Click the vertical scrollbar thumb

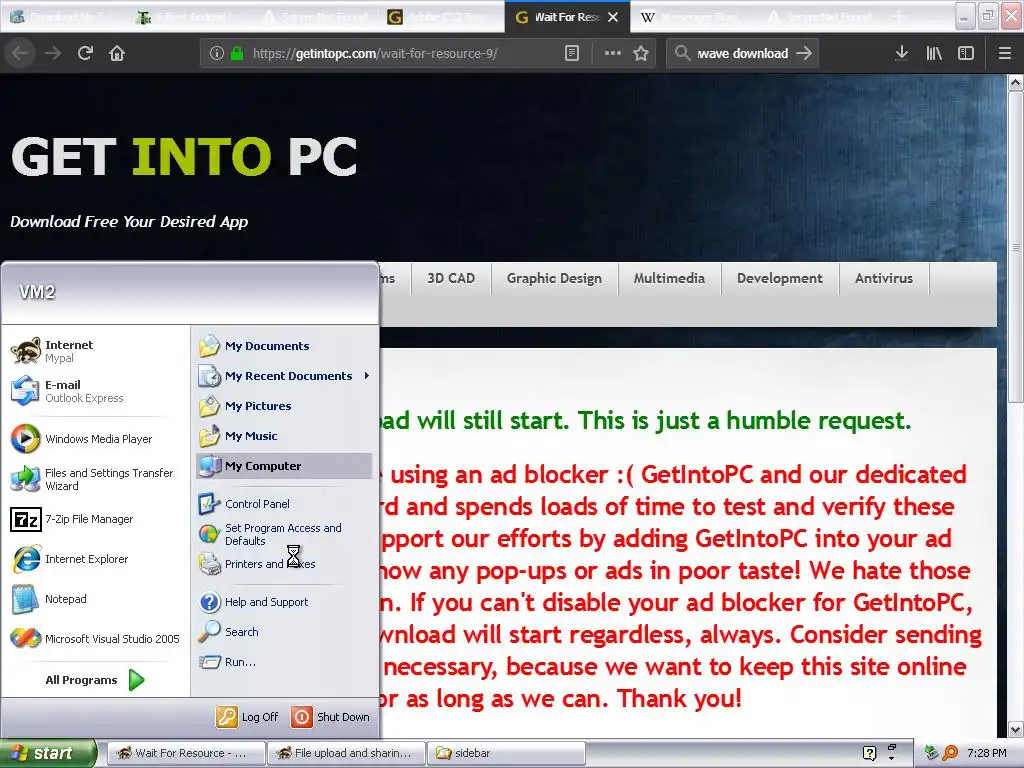[x=1015, y=247]
